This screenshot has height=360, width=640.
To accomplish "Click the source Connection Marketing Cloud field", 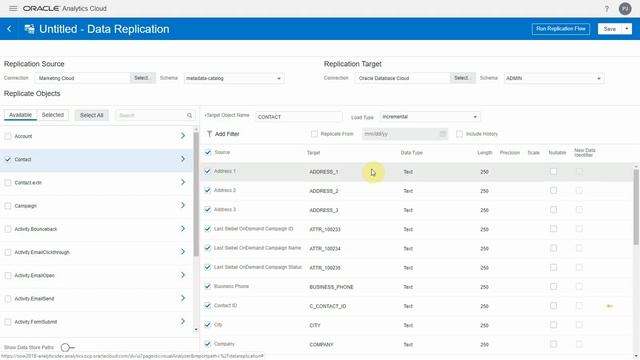I will (82, 78).
